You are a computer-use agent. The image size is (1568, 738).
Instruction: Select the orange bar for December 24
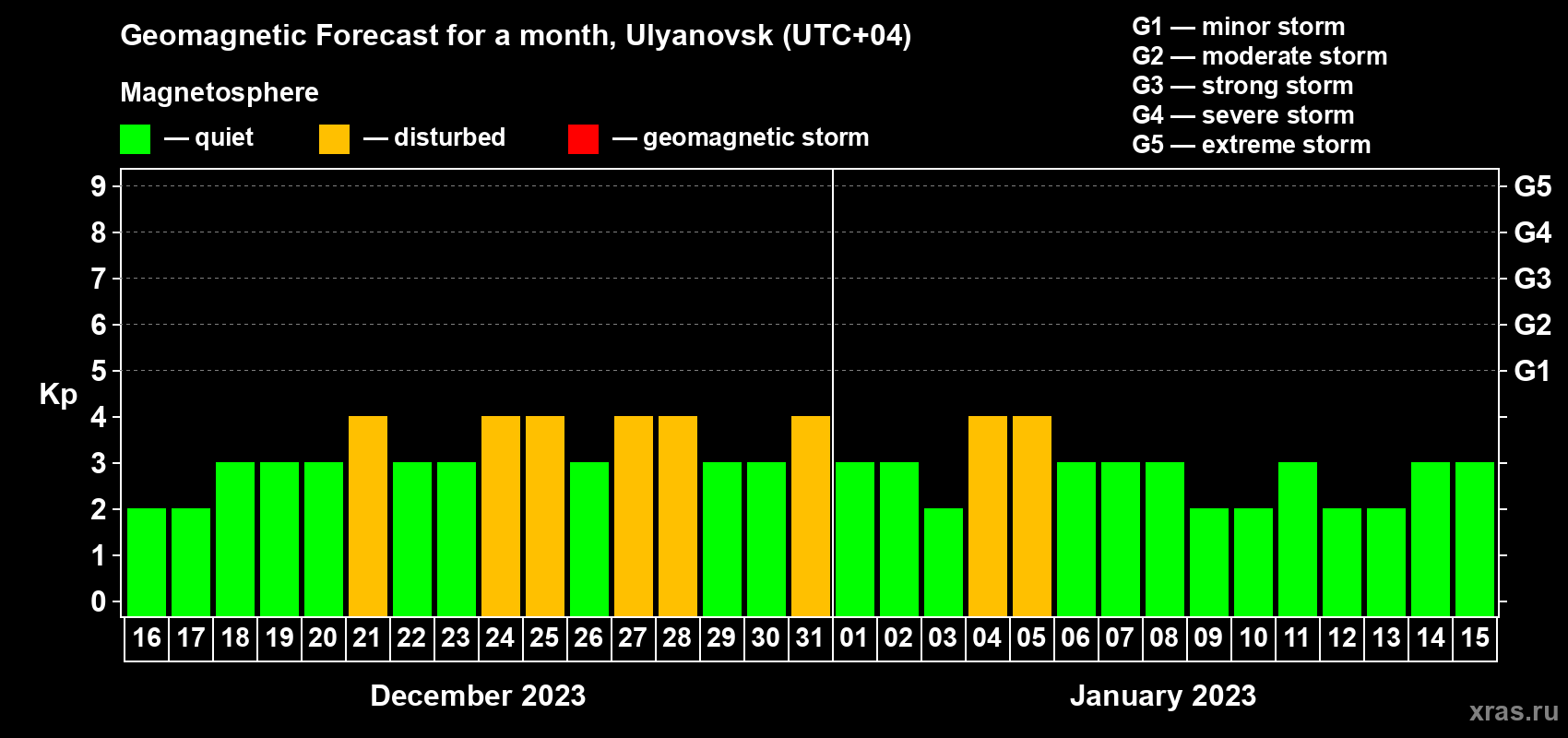click(x=501, y=516)
